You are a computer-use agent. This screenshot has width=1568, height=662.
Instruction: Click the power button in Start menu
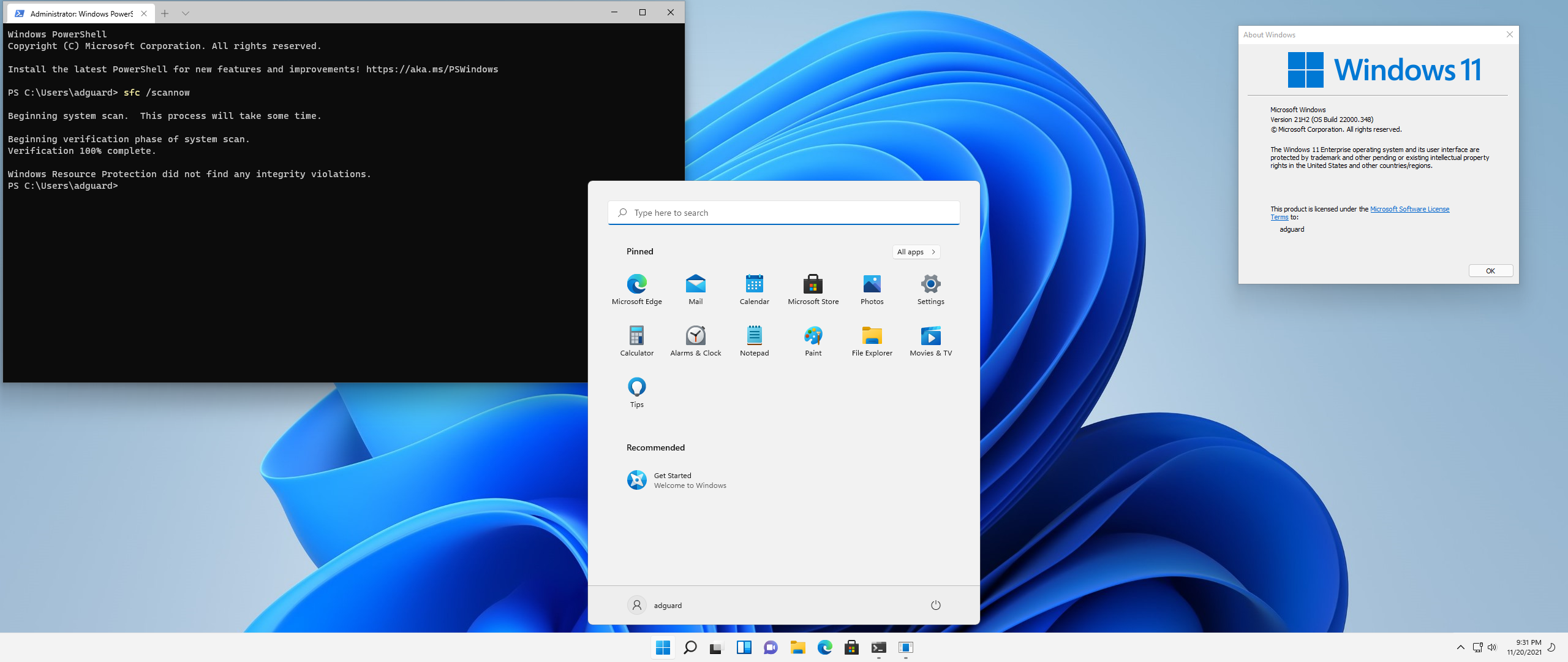tap(935, 605)
